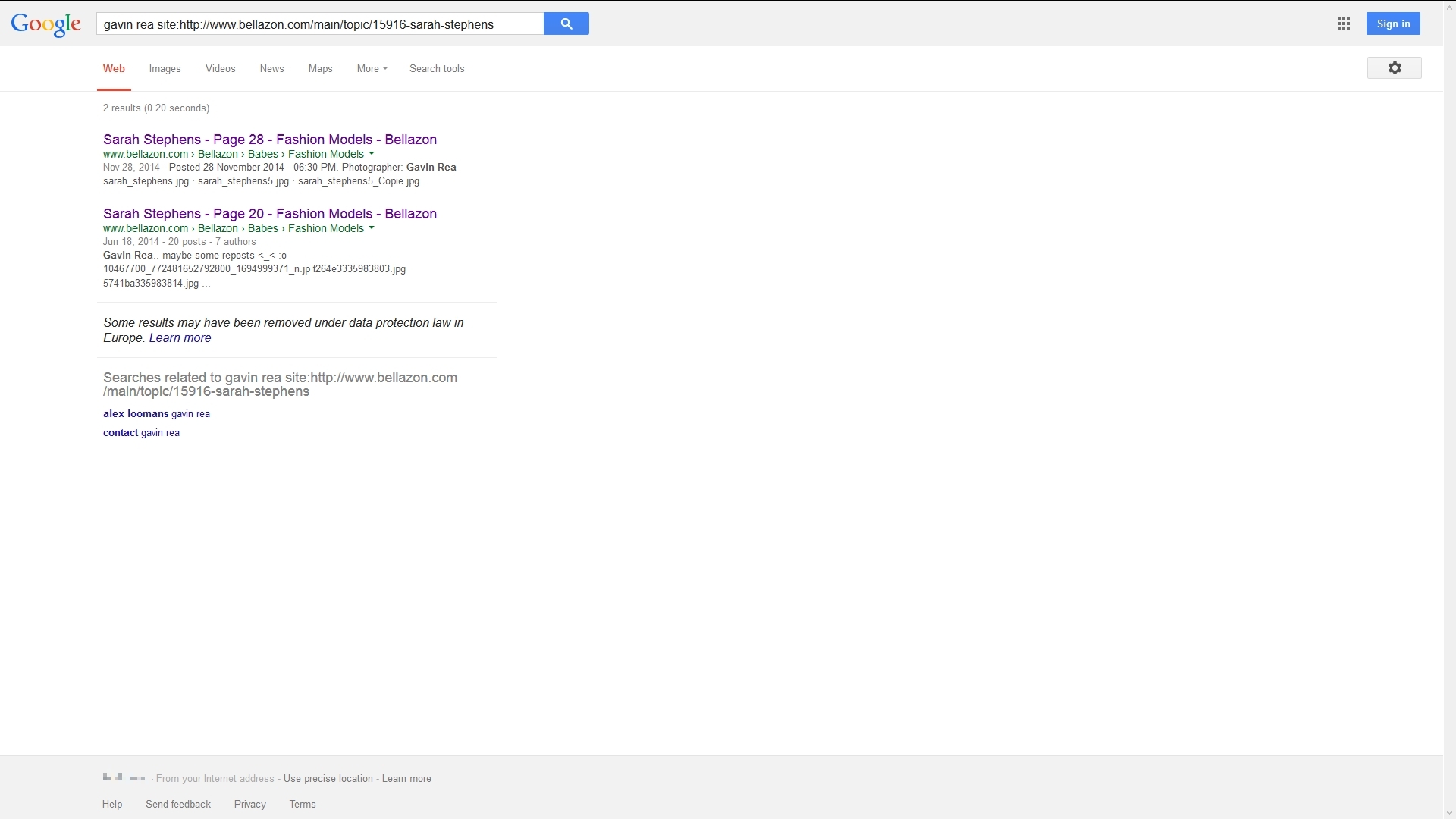Click the Sign in button
Screen dimensions: 1456x819
pyautogui.click(x=1393, y=24)
